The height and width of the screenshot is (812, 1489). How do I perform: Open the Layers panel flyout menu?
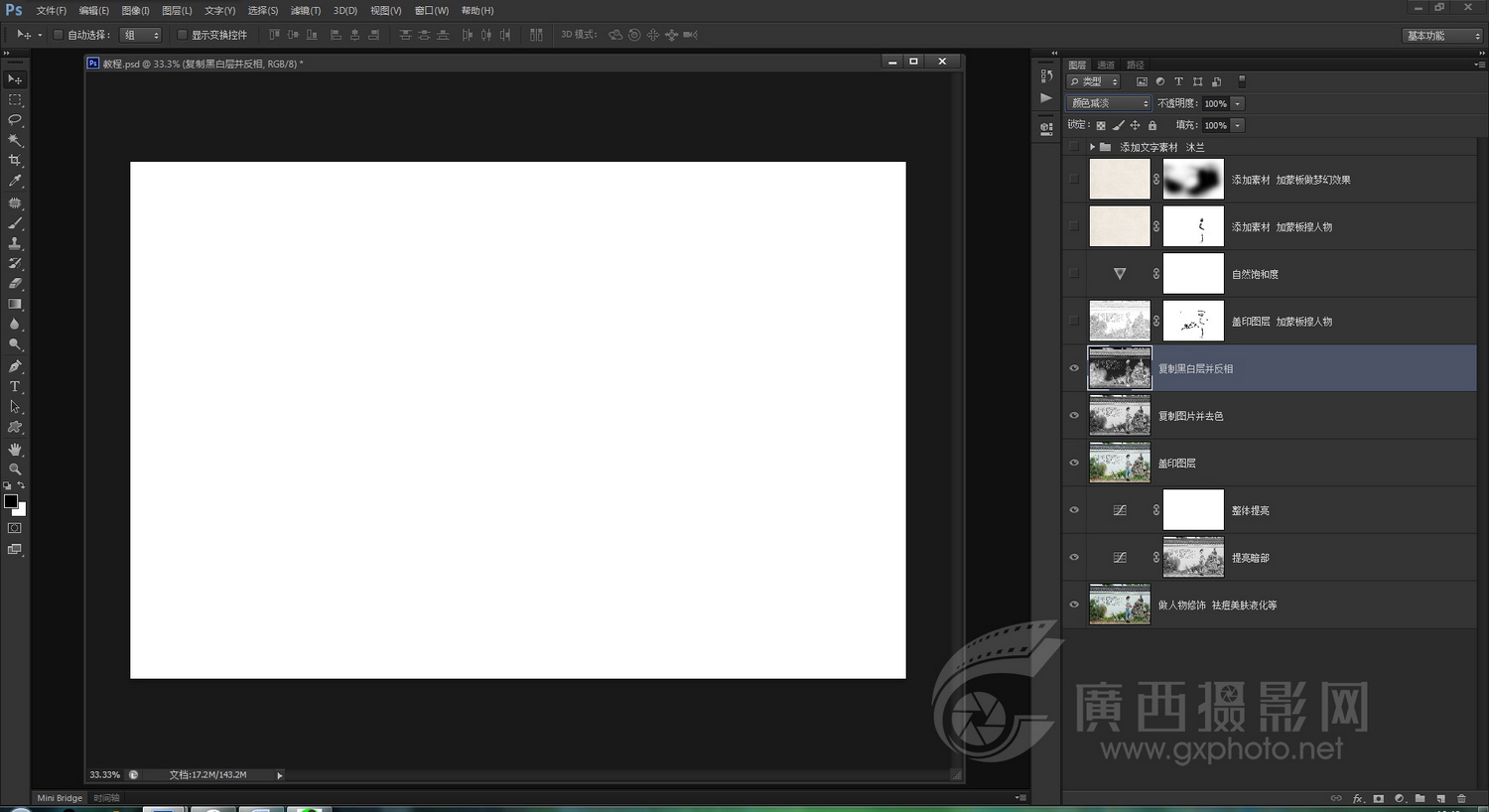[1479, 65]
